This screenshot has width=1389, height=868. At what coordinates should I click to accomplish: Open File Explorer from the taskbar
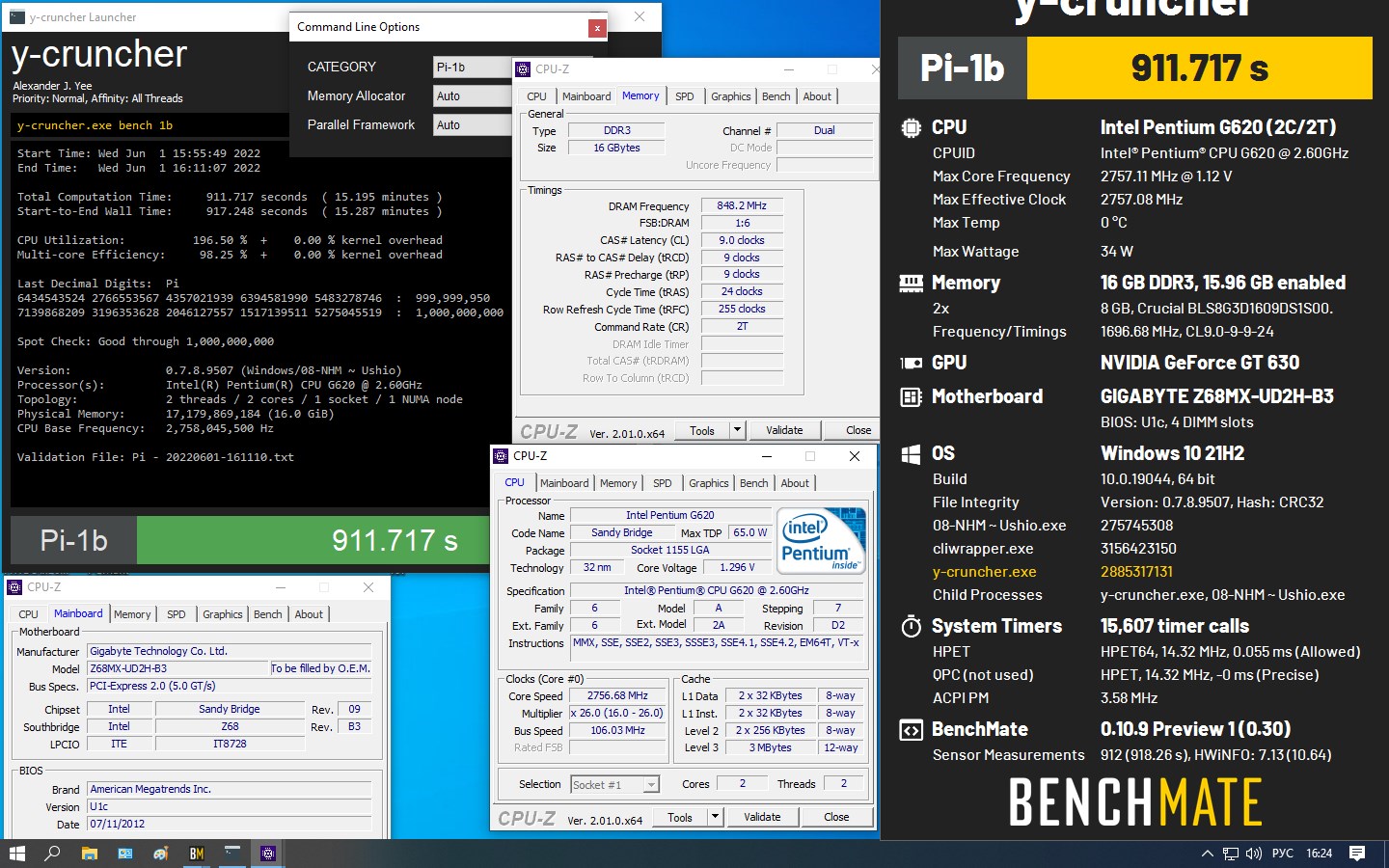coord(89,854)
